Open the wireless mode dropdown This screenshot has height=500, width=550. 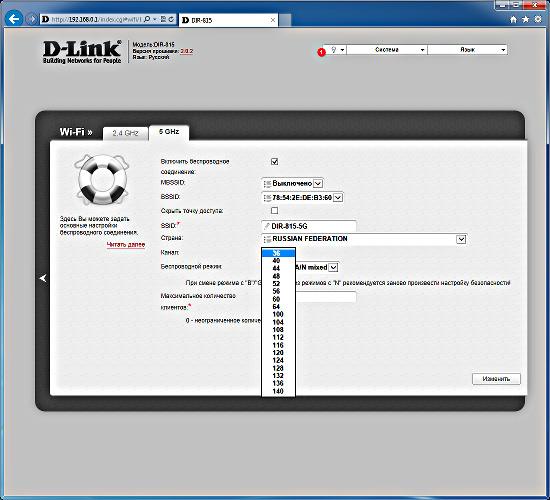click(333, 267)
